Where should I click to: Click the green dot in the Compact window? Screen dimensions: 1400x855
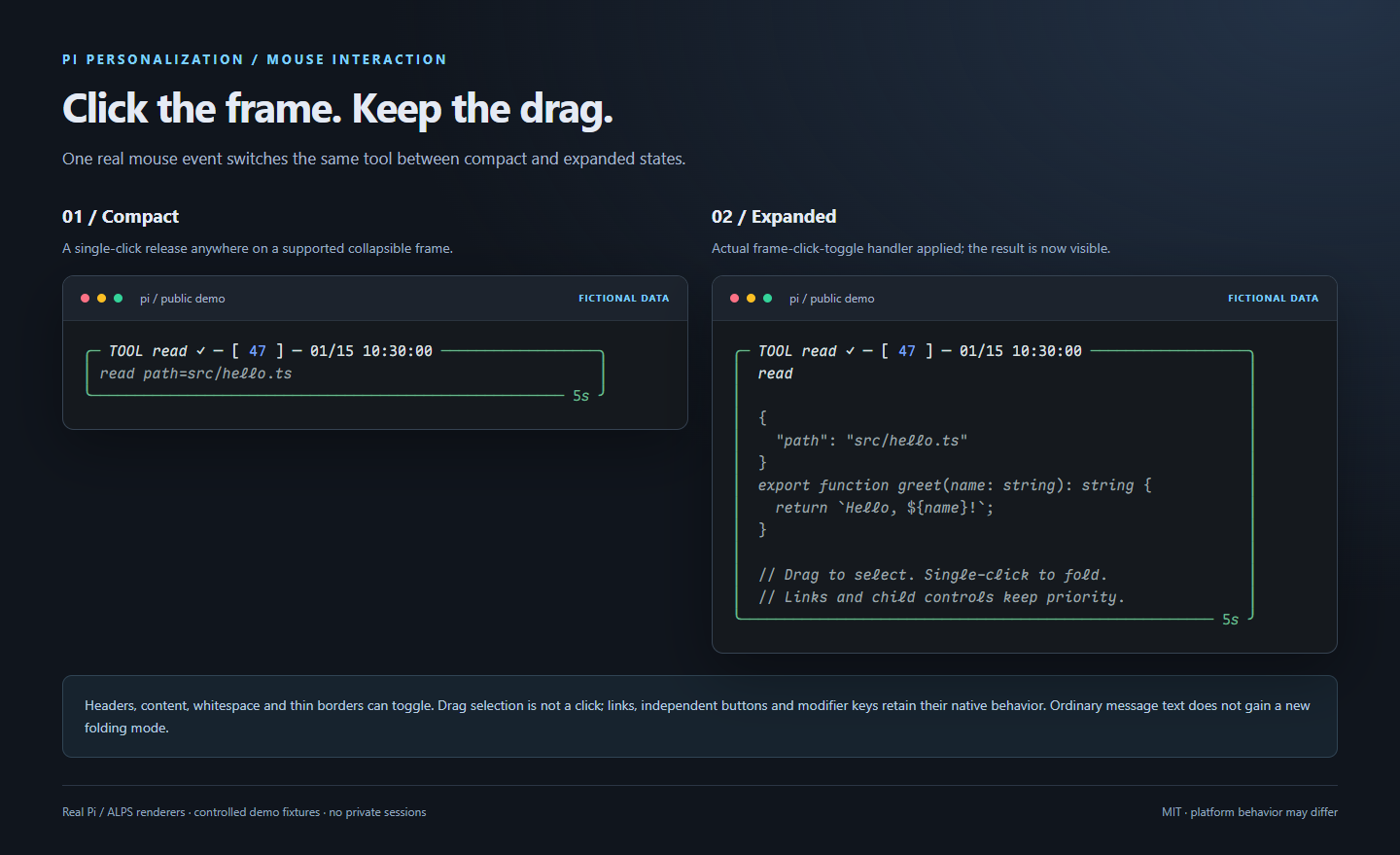[118, 299]
